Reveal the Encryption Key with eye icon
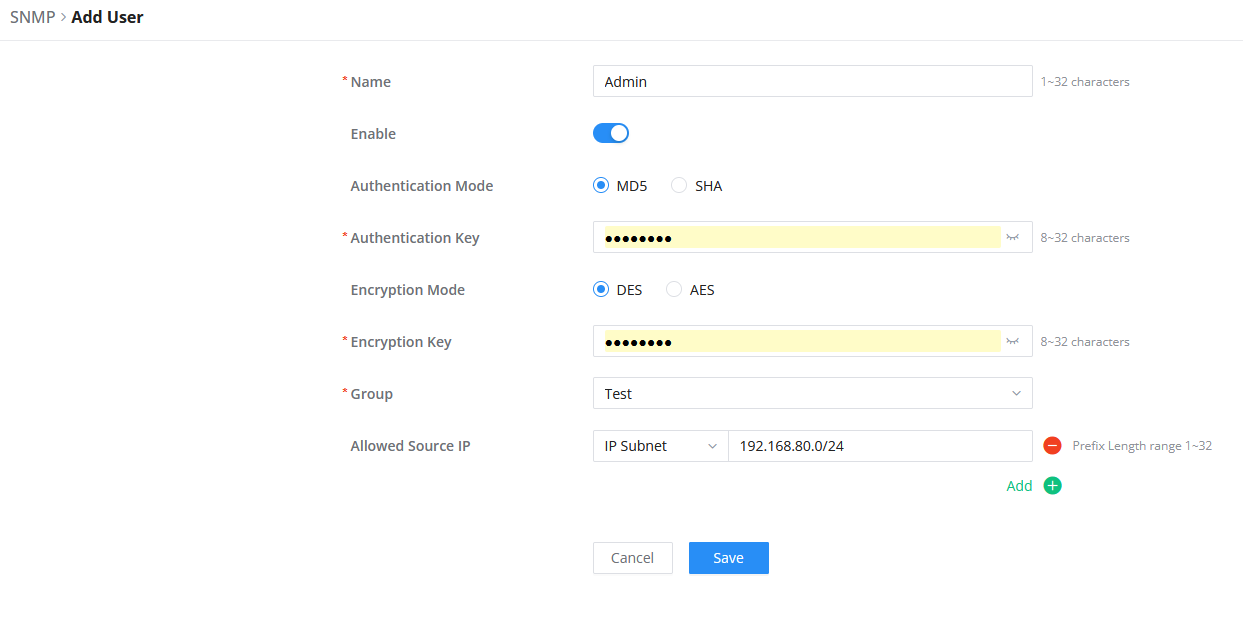 tap(1013, 341)
